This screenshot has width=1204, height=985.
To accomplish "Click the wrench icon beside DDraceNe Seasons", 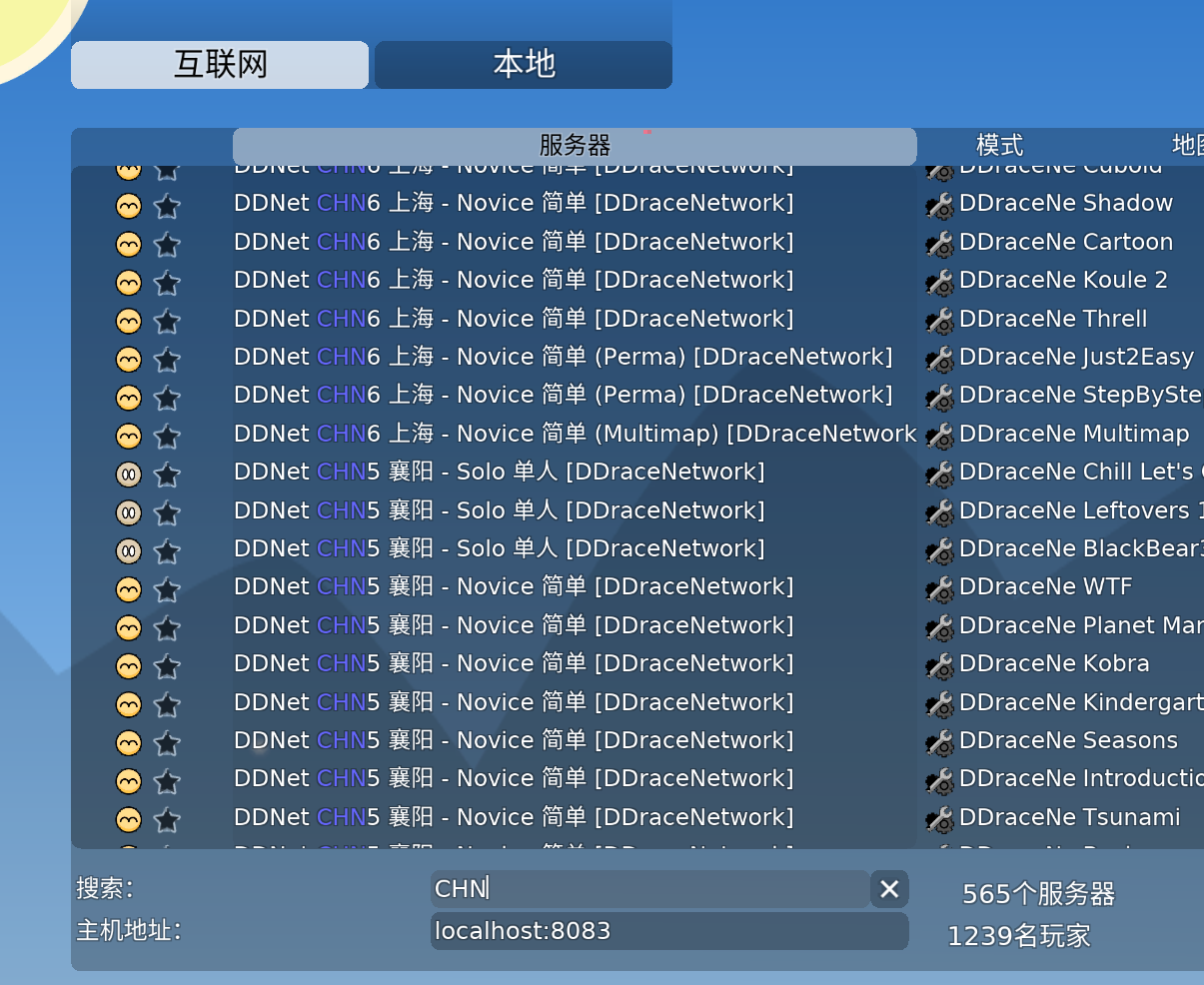I will click(x=939, y=742).
